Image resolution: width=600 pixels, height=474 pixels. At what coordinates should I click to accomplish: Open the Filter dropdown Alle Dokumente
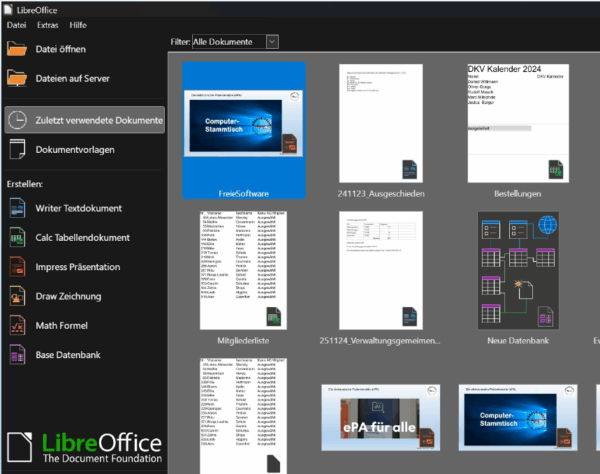tap(228, 41)
